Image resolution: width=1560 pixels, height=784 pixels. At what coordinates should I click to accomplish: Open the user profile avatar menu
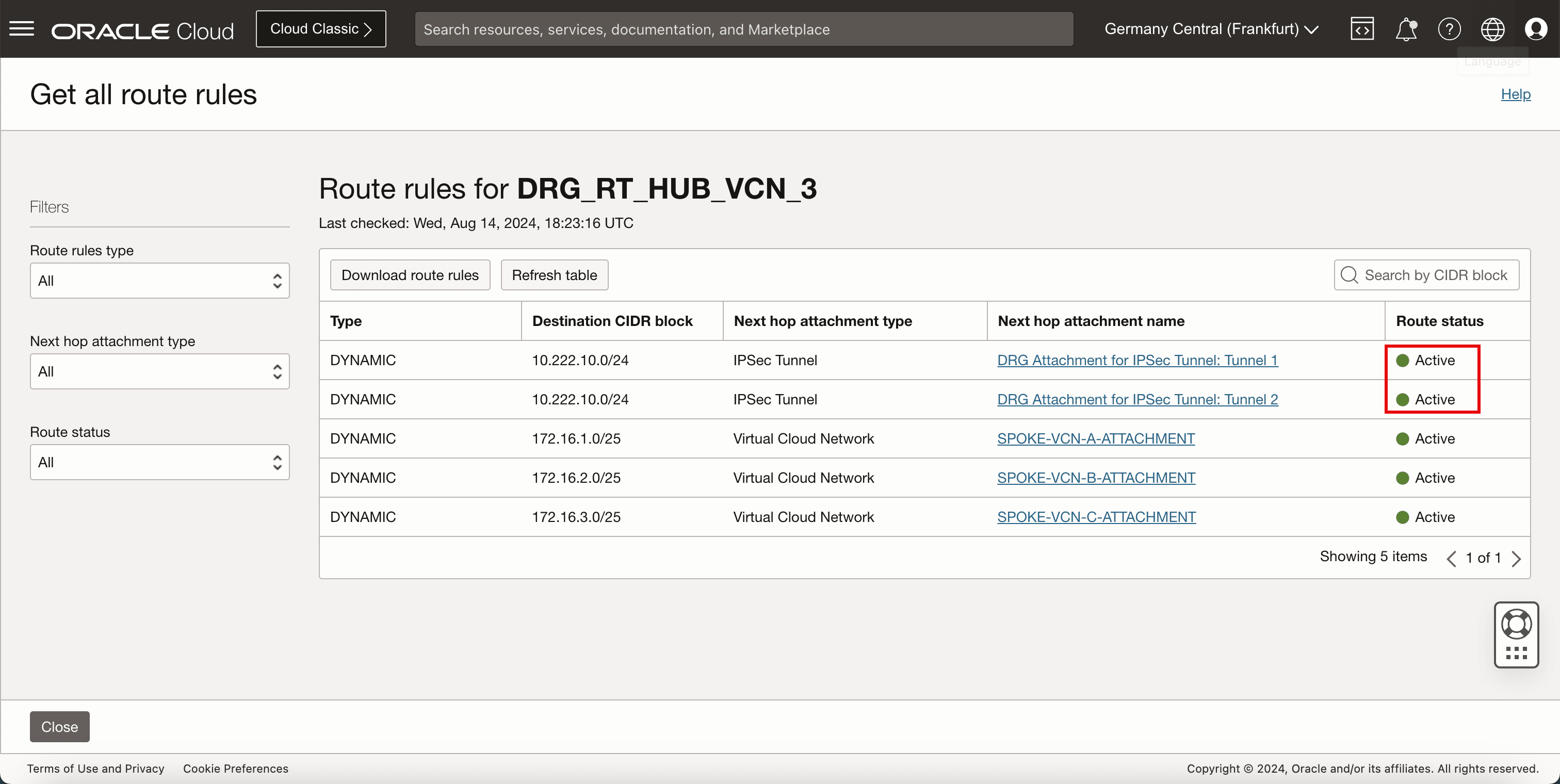click(1536, 29)
